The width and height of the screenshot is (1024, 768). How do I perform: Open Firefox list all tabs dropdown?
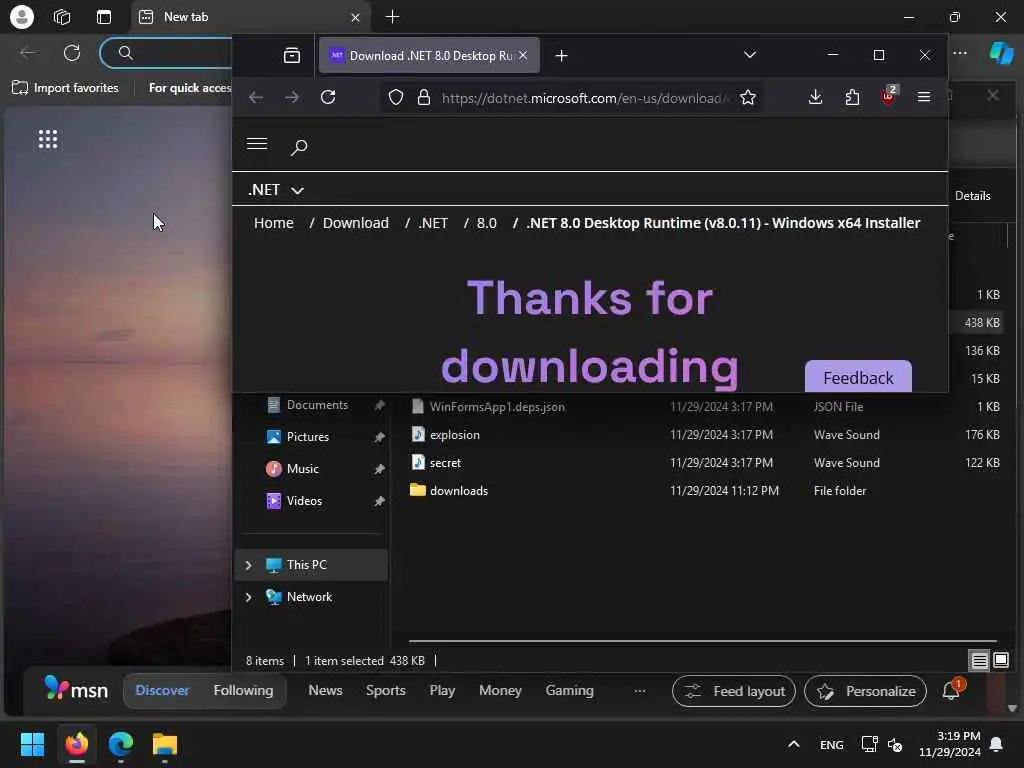coord(750,55)
